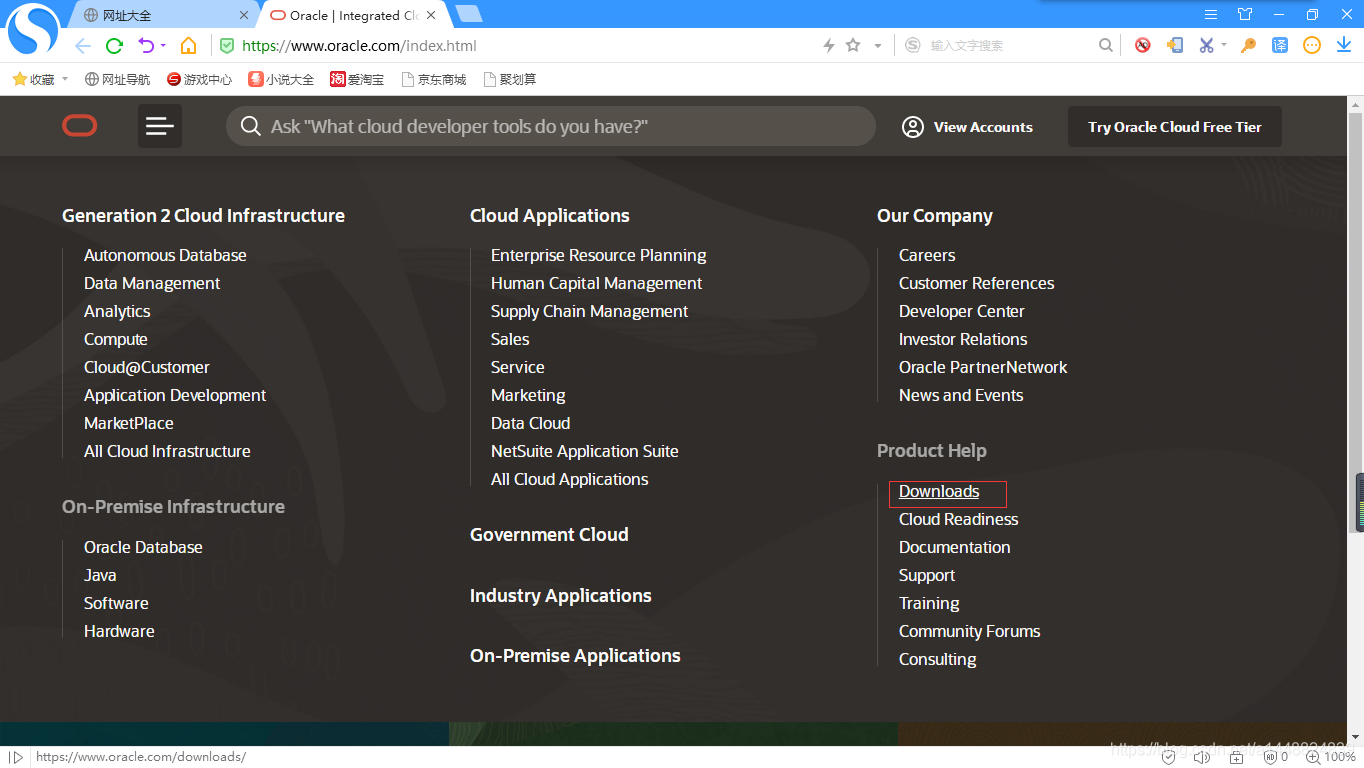Select the scissors screenshot tool

[1206, 45]
